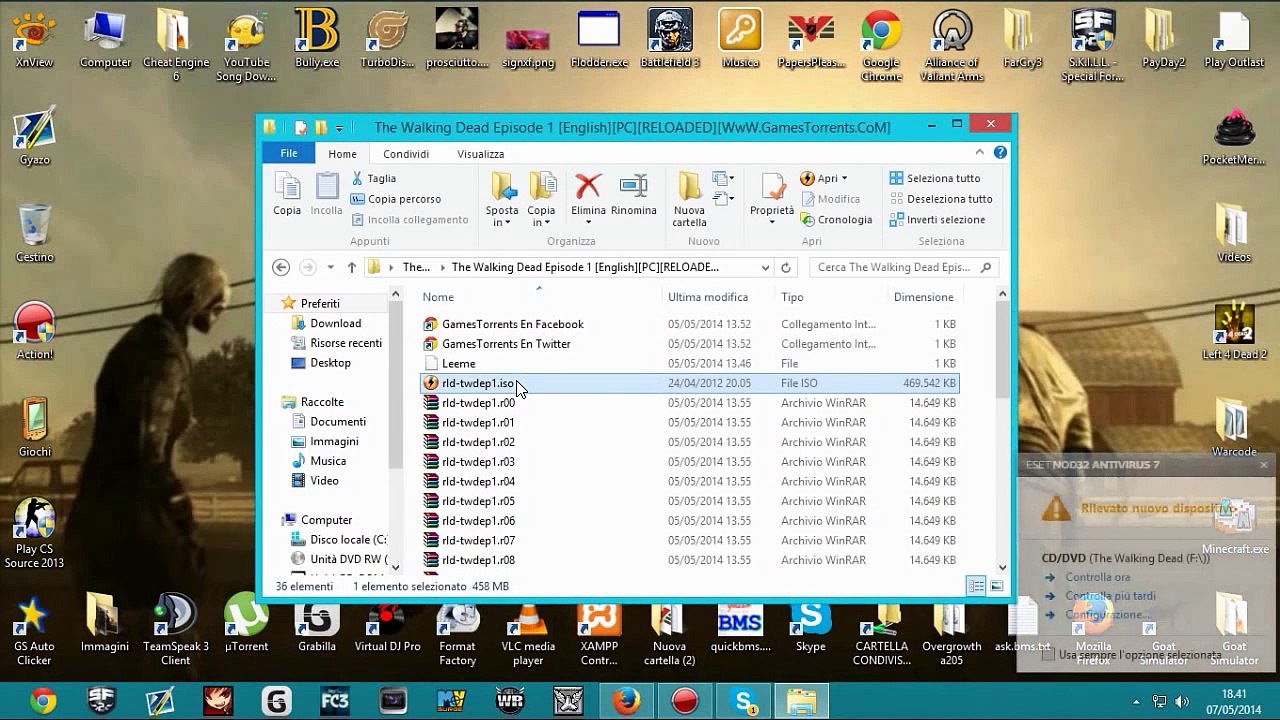Switch to the Condividi tab

point(406,154)
